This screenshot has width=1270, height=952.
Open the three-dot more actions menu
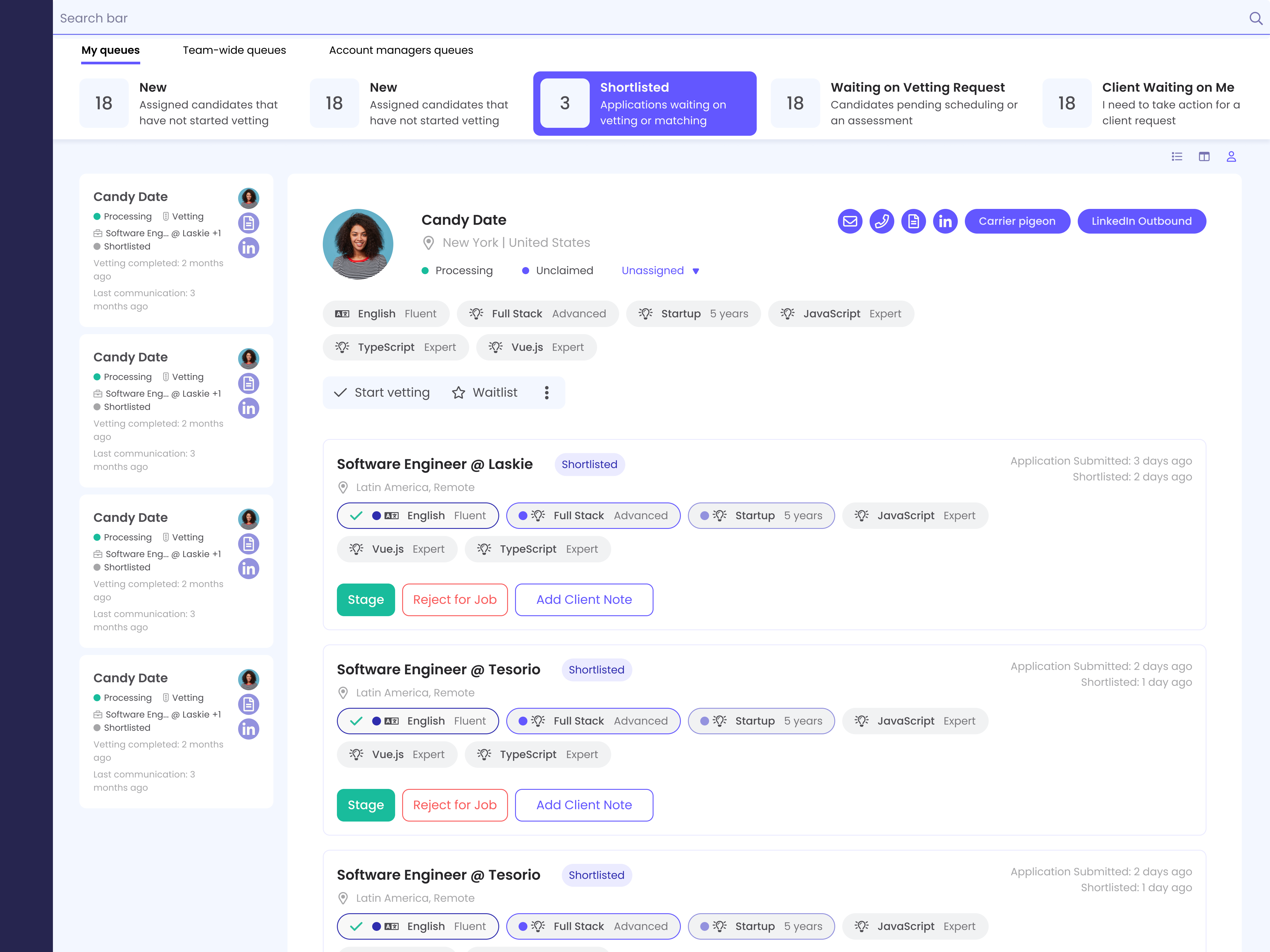[x=547, y=393]
